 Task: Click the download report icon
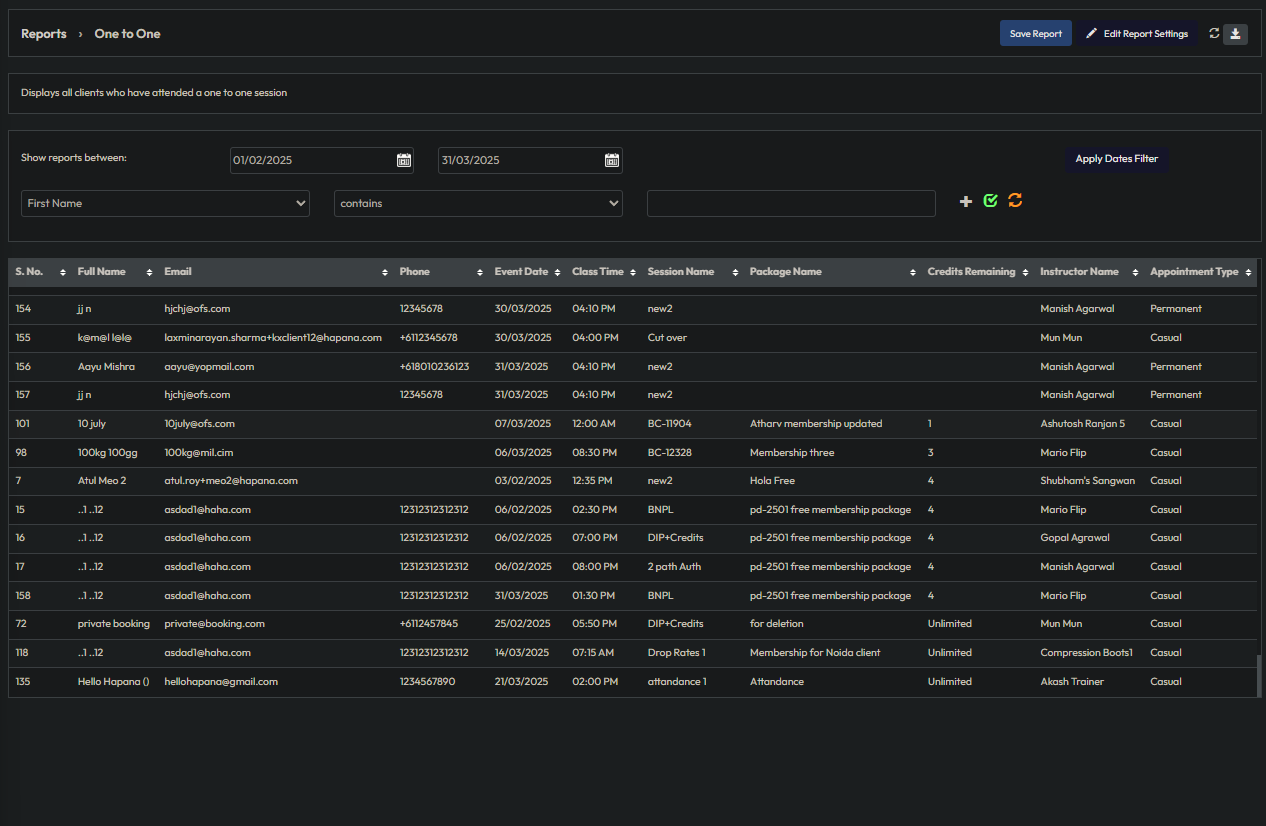coord(1235,34)
